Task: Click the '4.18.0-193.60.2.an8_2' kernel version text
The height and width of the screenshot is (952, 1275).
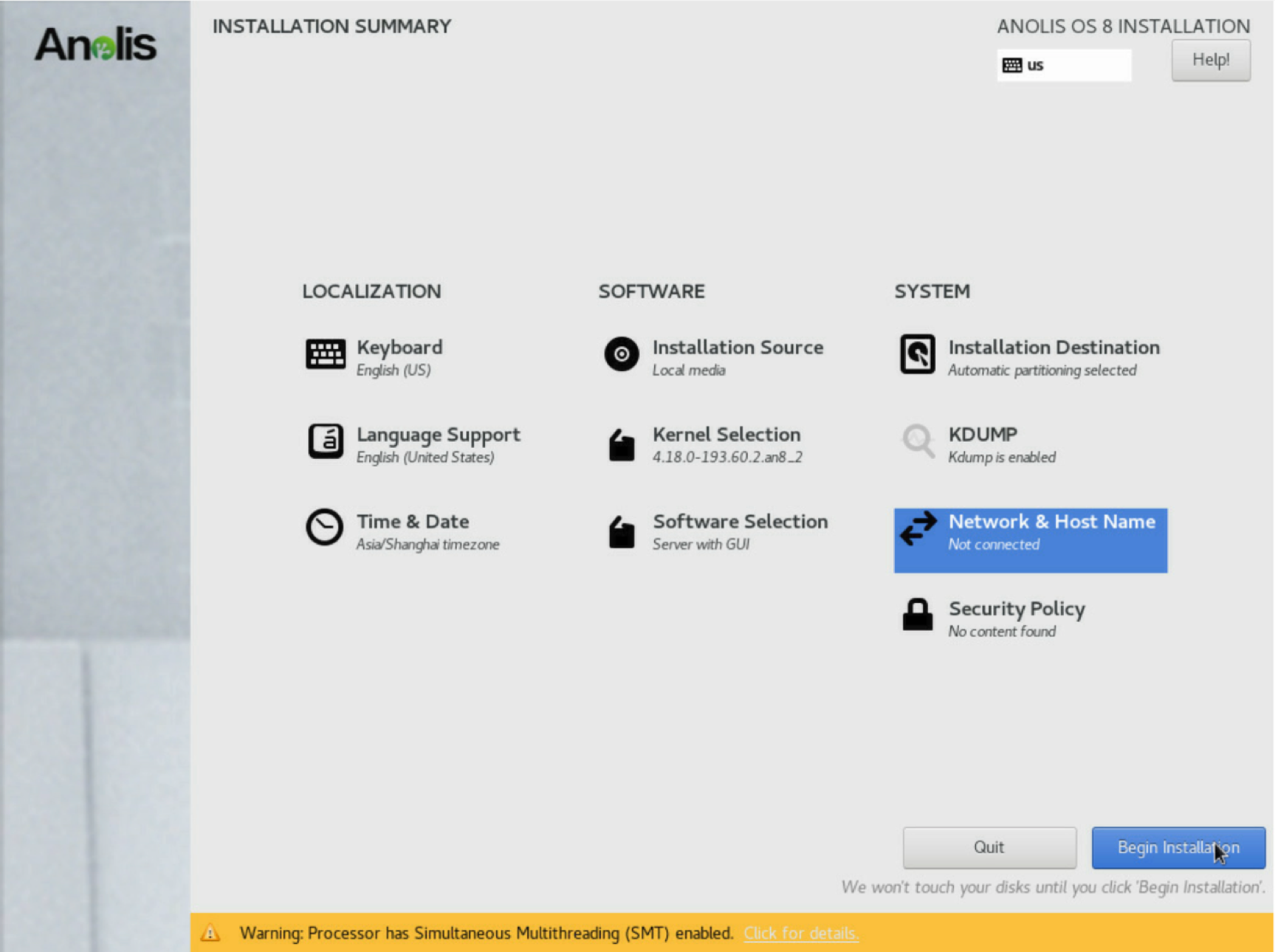Action: pyautogui.click(x=727, y=458)
